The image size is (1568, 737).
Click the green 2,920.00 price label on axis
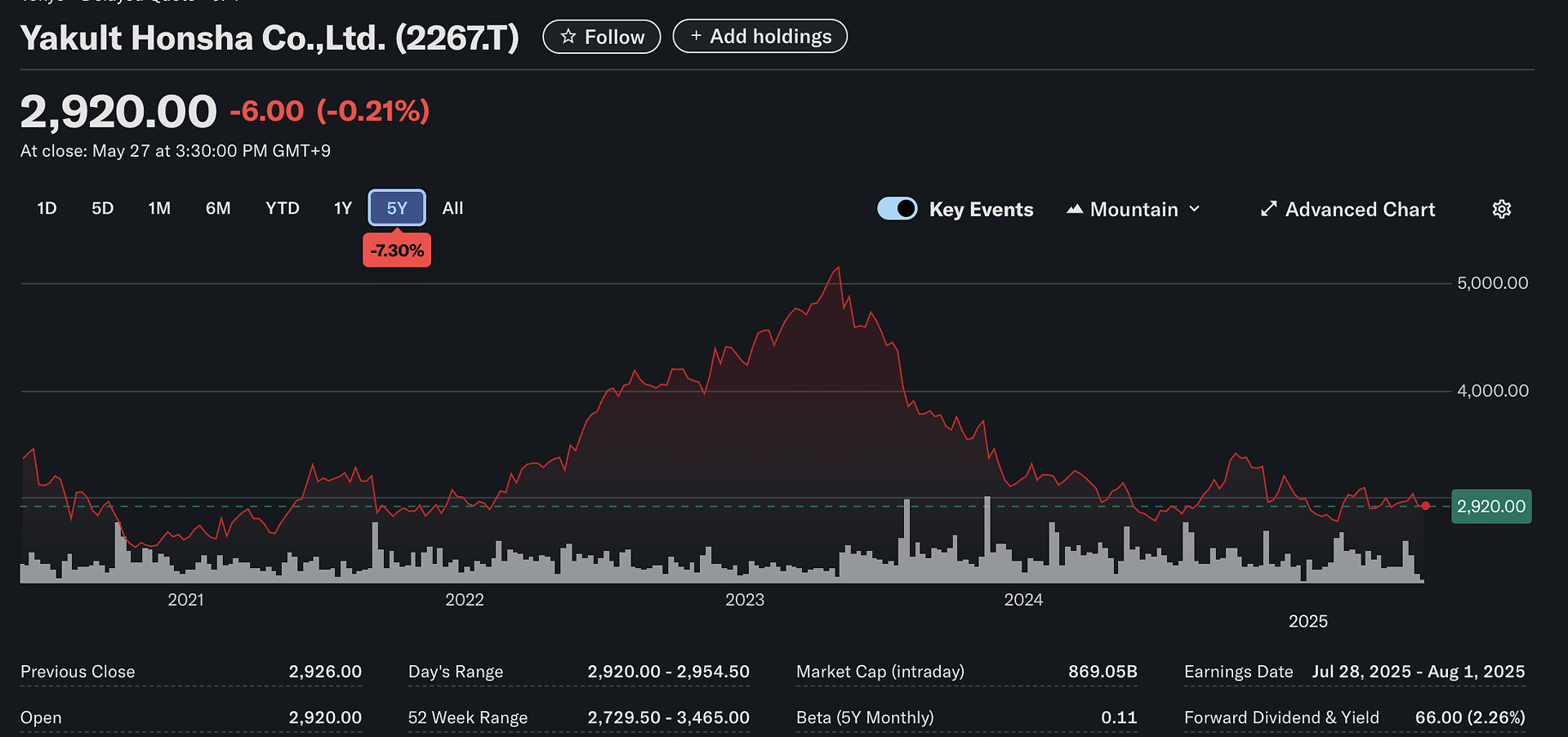[1491, 506]
